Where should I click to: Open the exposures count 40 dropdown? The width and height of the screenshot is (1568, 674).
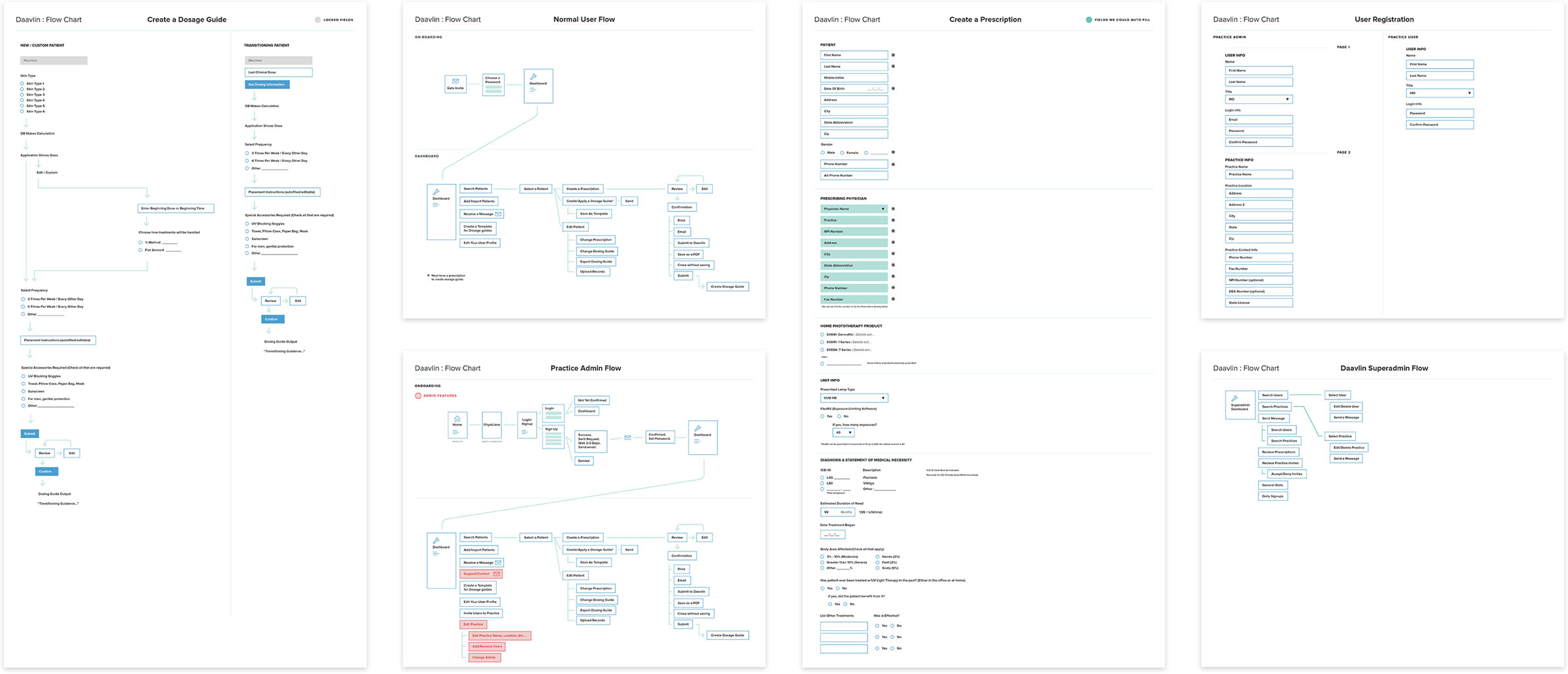coord(843,433)
